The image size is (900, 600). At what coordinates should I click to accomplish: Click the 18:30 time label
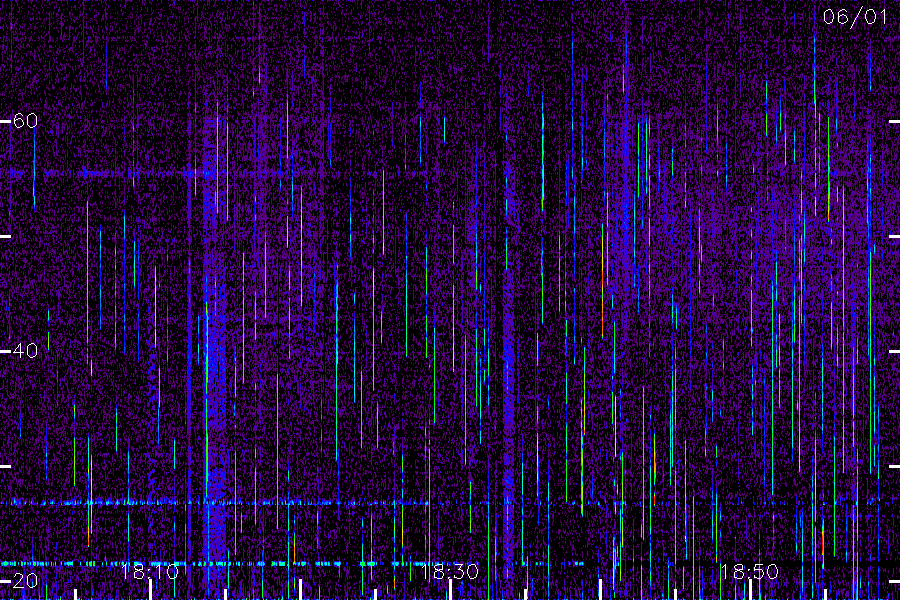[449, 571]
